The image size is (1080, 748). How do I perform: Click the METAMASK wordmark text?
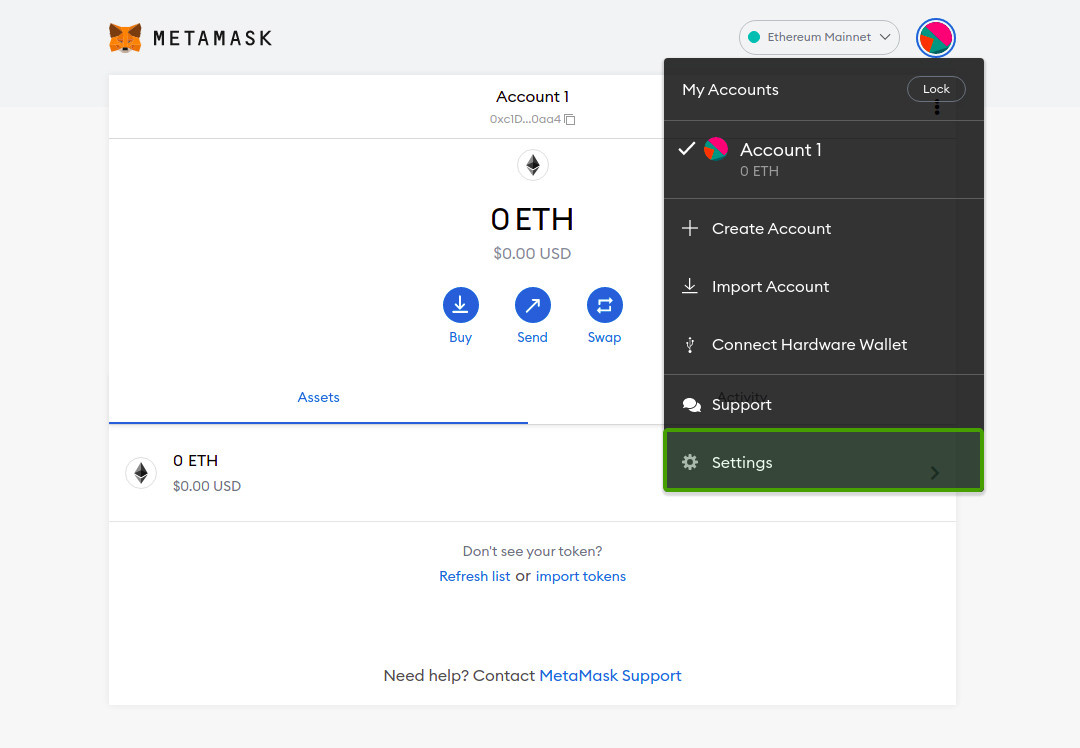point(212,38)
